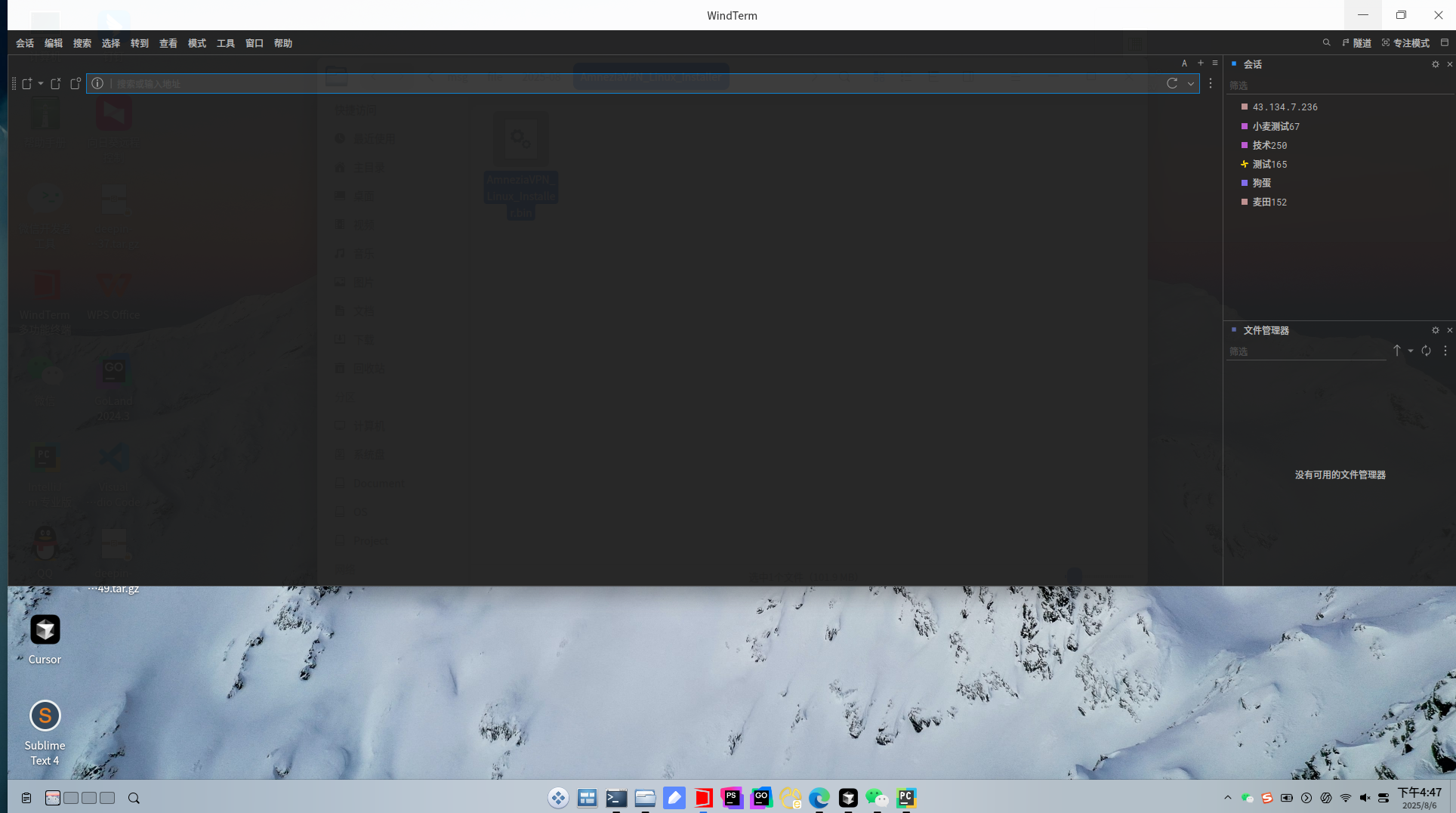Click the font size 'A' icon
1456x813 pixels.
(x=1184, y=63)
